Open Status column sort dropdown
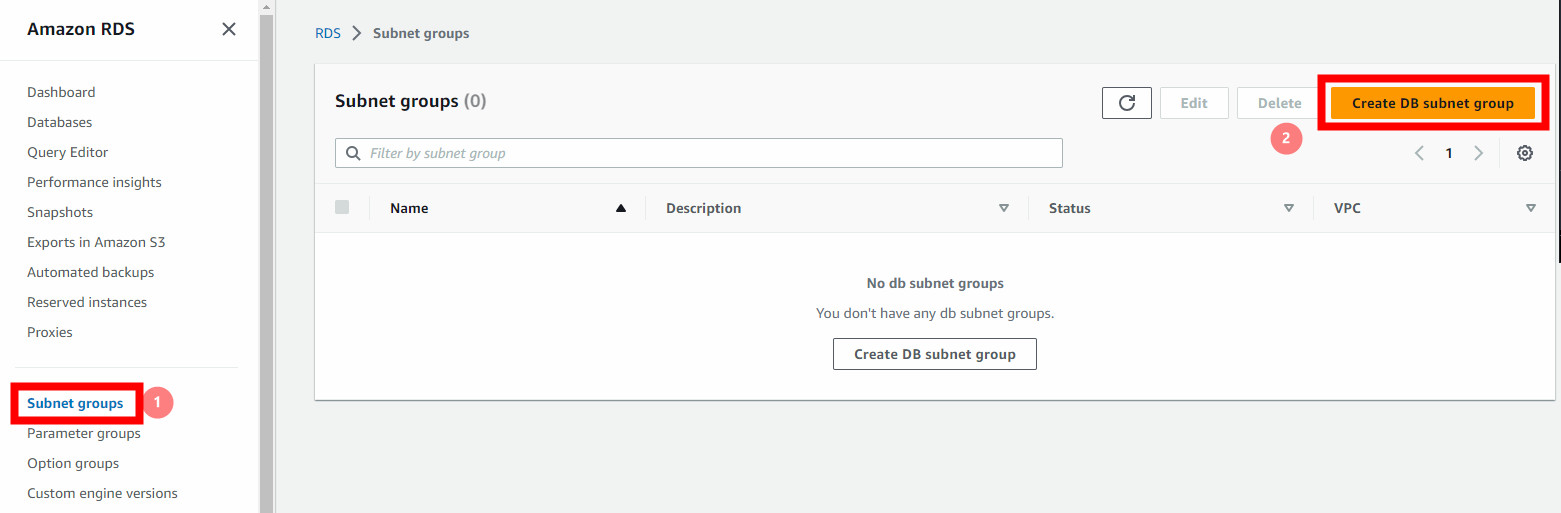This screenshot has width=1561, height=513. (x=1289, y=208)
